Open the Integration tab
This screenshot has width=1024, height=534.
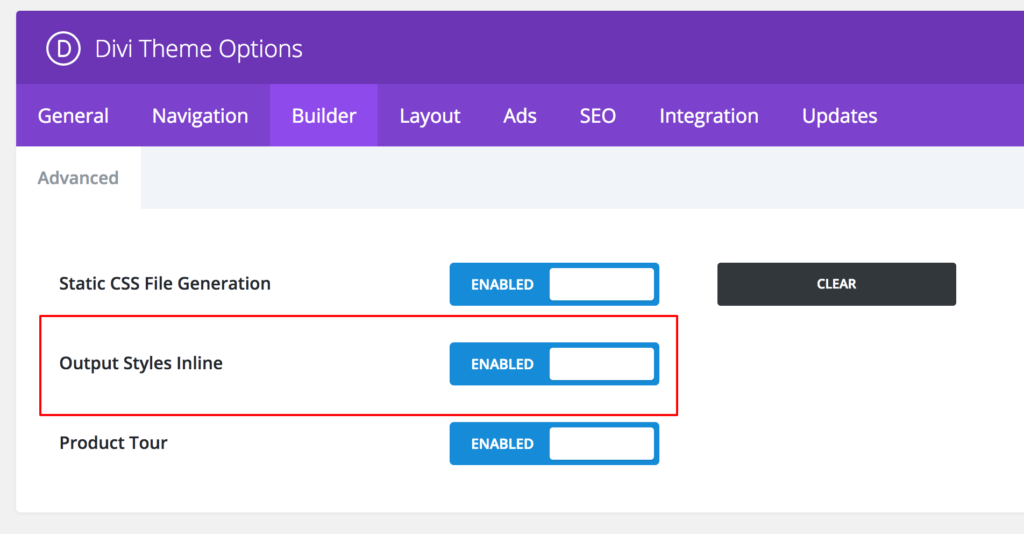coord(709,116)
